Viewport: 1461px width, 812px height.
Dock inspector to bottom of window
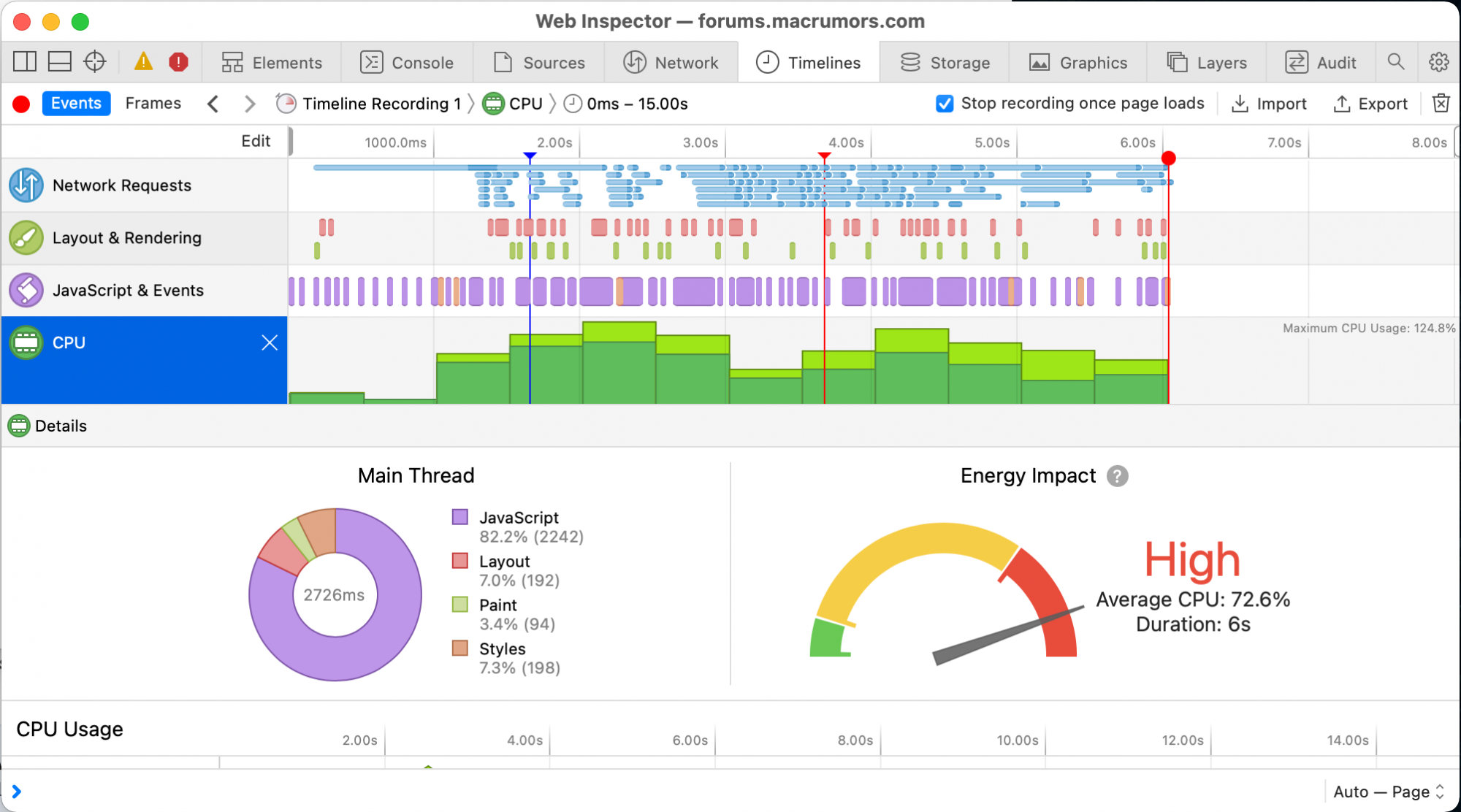(x=60, y=62)
